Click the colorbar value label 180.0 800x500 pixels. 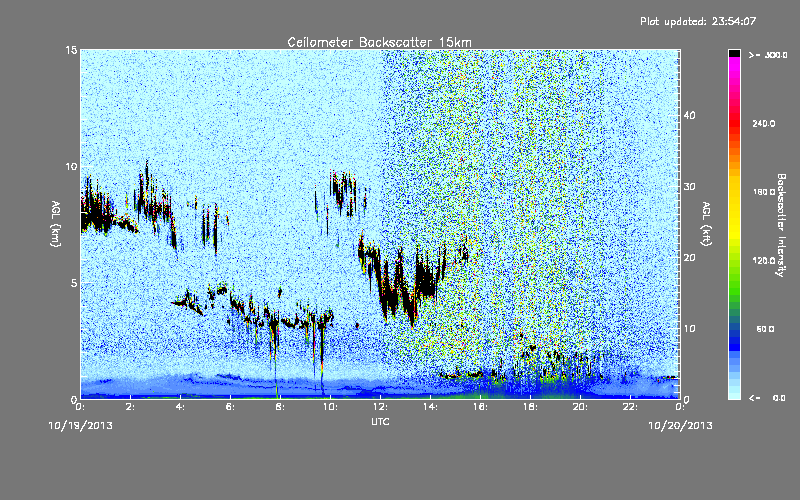point(763,192)
